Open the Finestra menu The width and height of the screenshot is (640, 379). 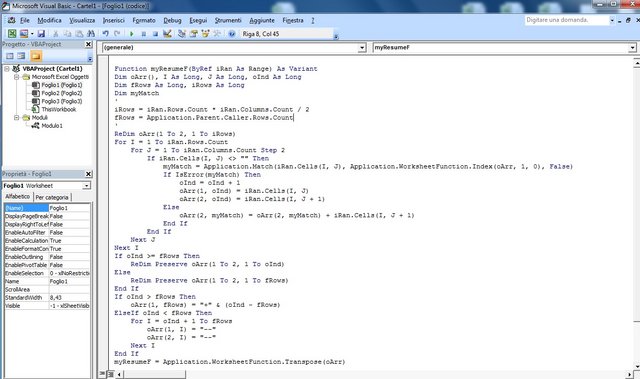(x=293, y=20)
